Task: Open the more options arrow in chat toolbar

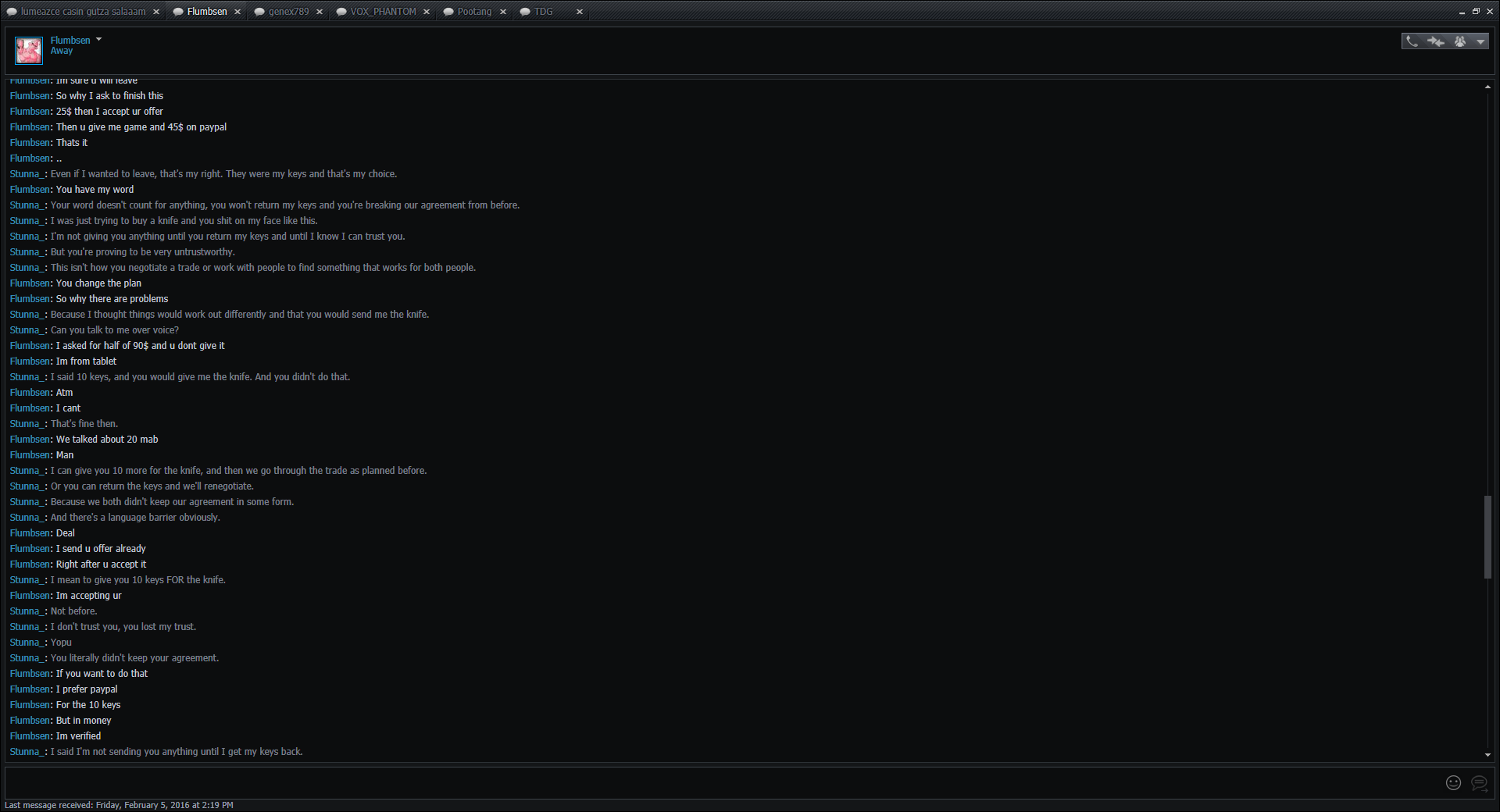Action: [1480, 42]
